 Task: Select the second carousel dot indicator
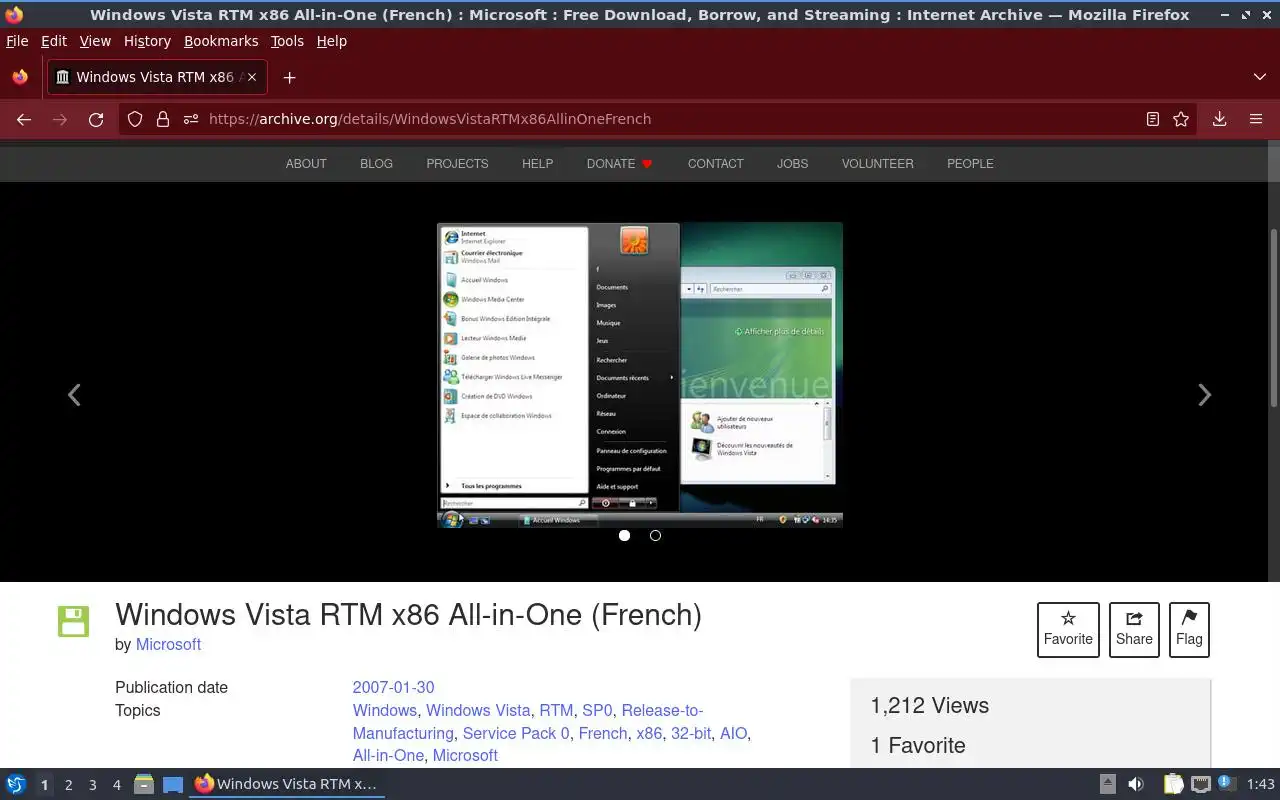(x=655, y=535)
